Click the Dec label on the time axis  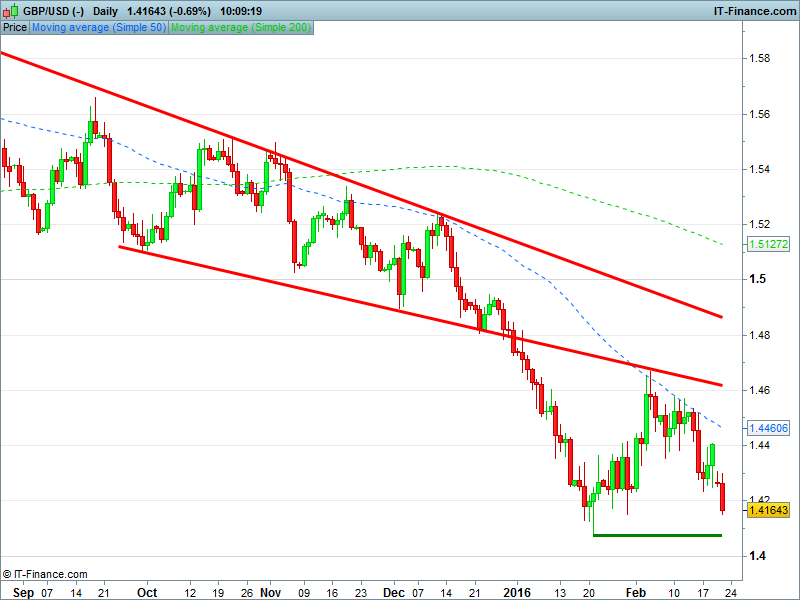pyautogui.click(x=396, y=591)
